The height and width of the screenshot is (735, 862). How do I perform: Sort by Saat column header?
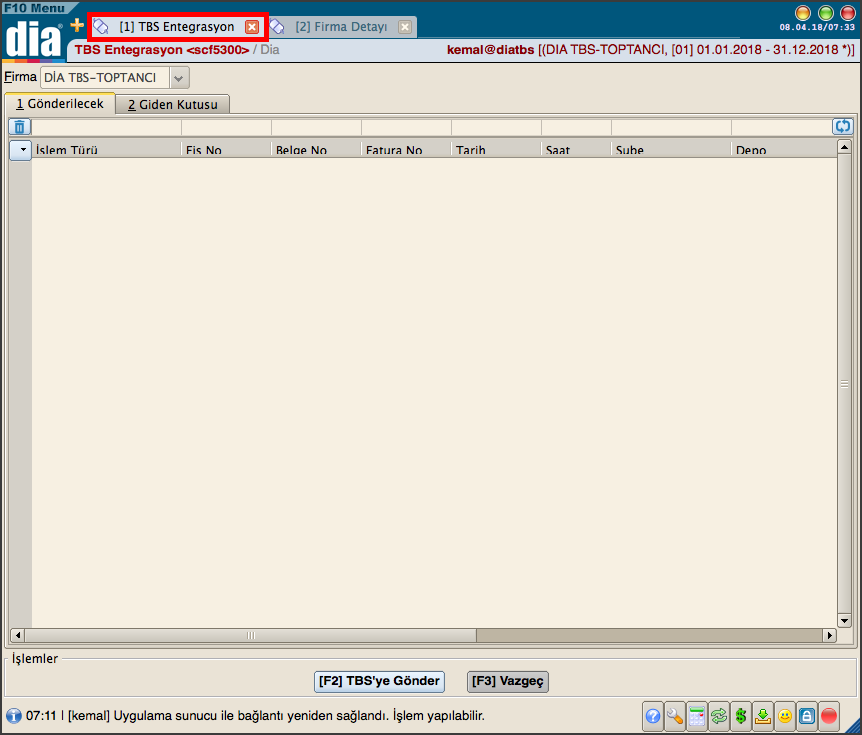[576, 150]
